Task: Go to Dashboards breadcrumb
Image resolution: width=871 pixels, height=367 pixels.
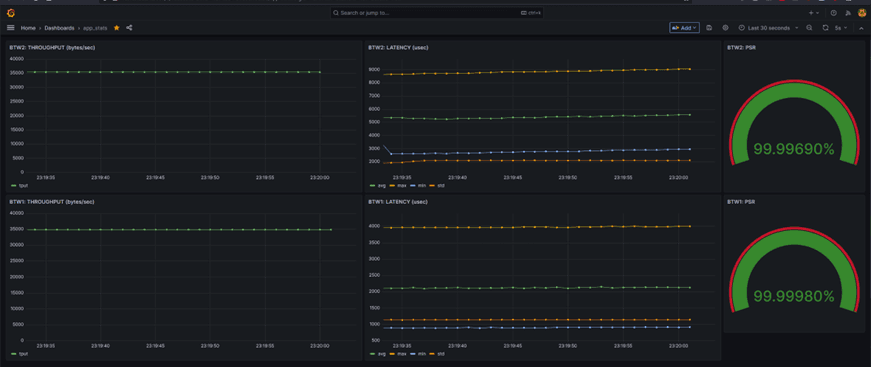Action: point(59,28)
